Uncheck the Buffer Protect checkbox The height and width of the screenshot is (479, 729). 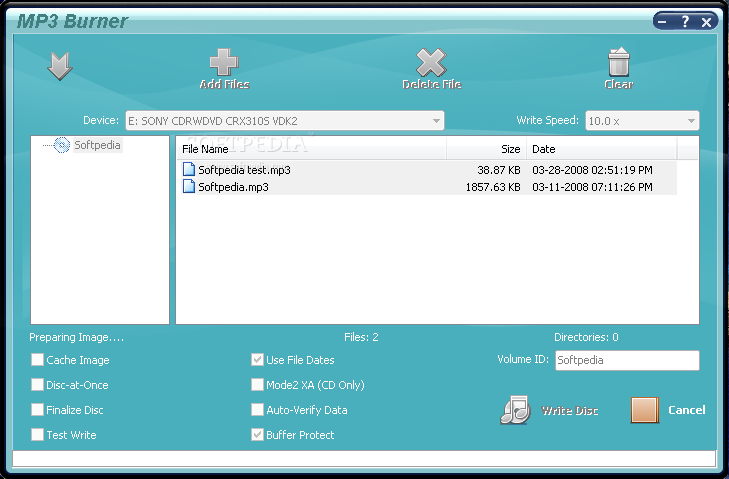257,435
